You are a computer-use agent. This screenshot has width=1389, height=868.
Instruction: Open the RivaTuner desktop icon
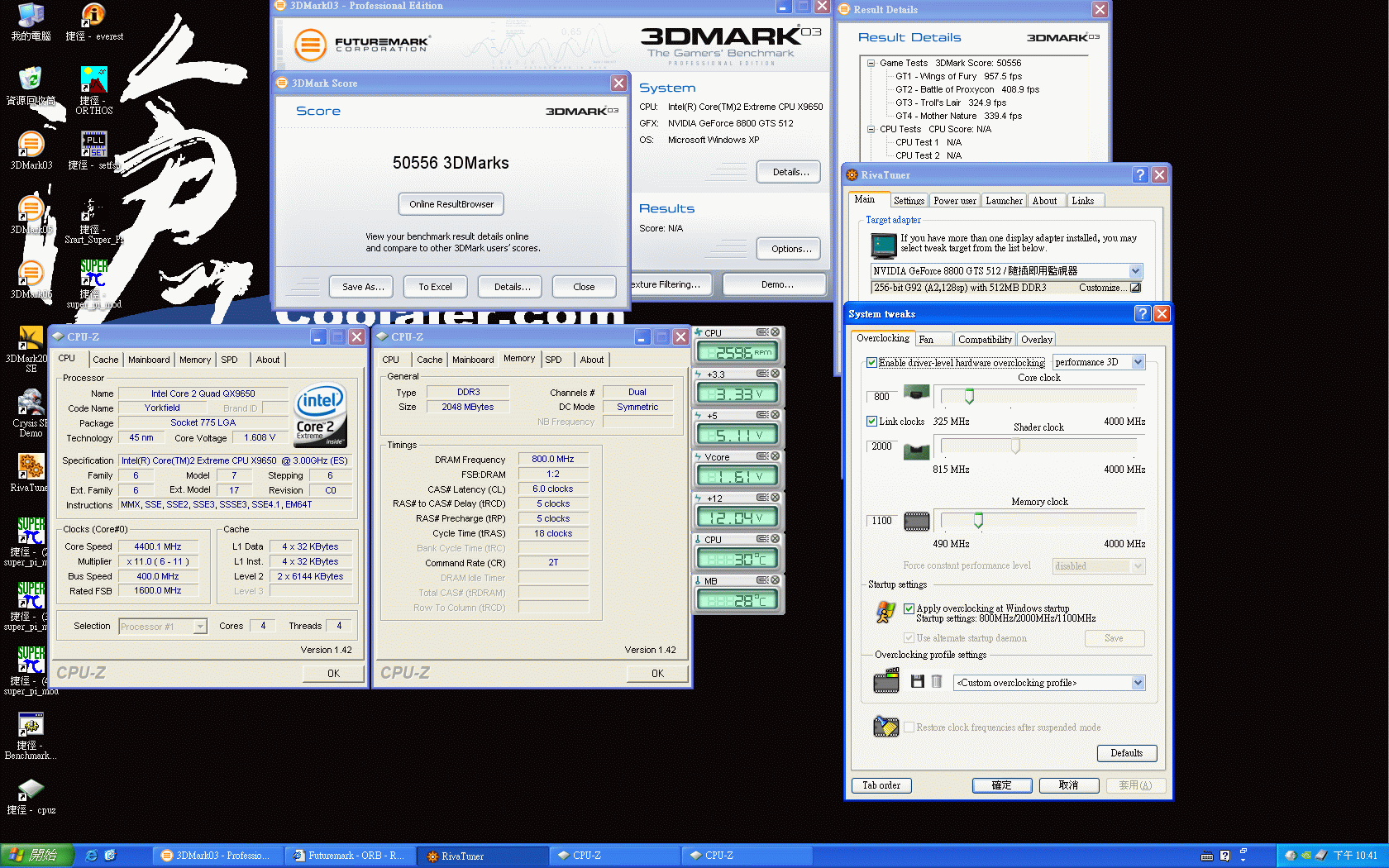pyautogui.click(x=31, y=473)
